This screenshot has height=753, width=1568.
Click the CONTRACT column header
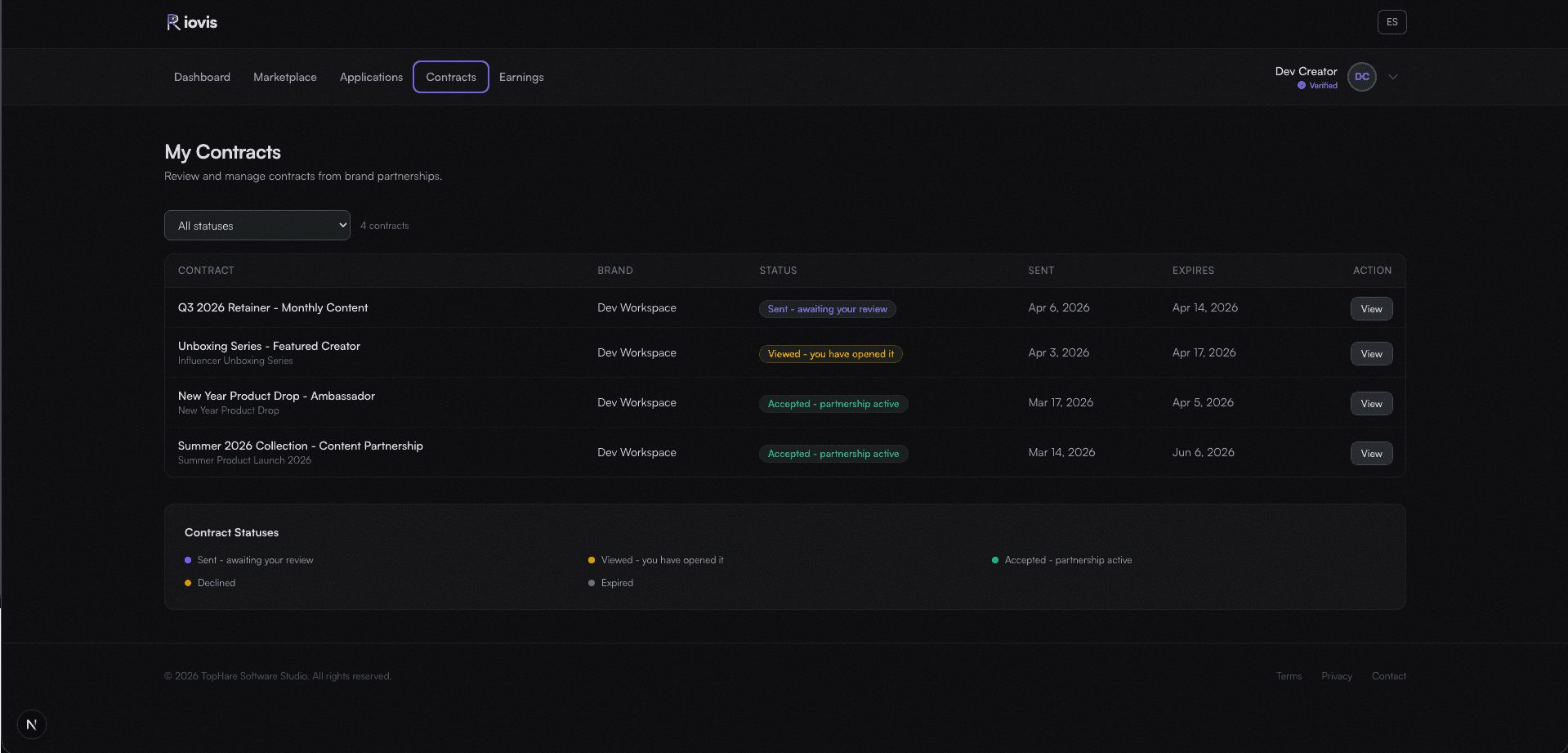[206, 271]
